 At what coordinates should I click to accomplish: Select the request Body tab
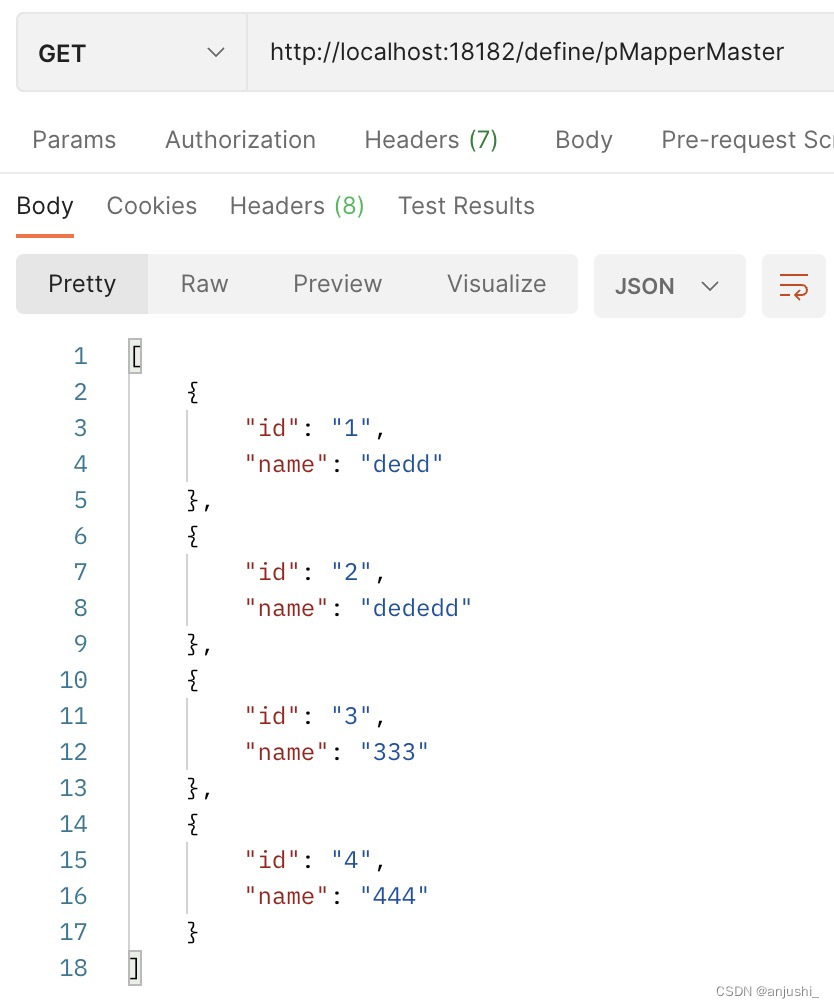[x=584, y=140]
